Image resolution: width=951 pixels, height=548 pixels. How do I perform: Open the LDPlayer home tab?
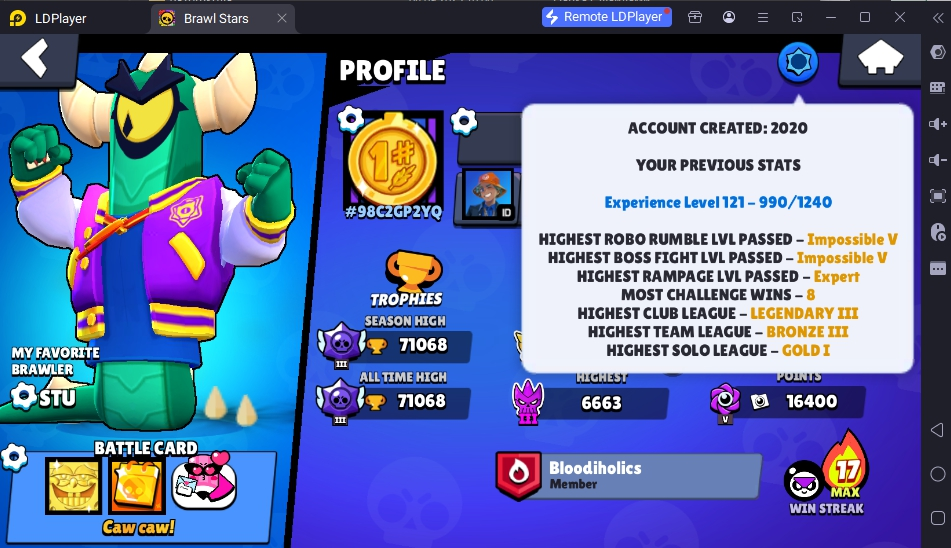[x=49, y=18]
